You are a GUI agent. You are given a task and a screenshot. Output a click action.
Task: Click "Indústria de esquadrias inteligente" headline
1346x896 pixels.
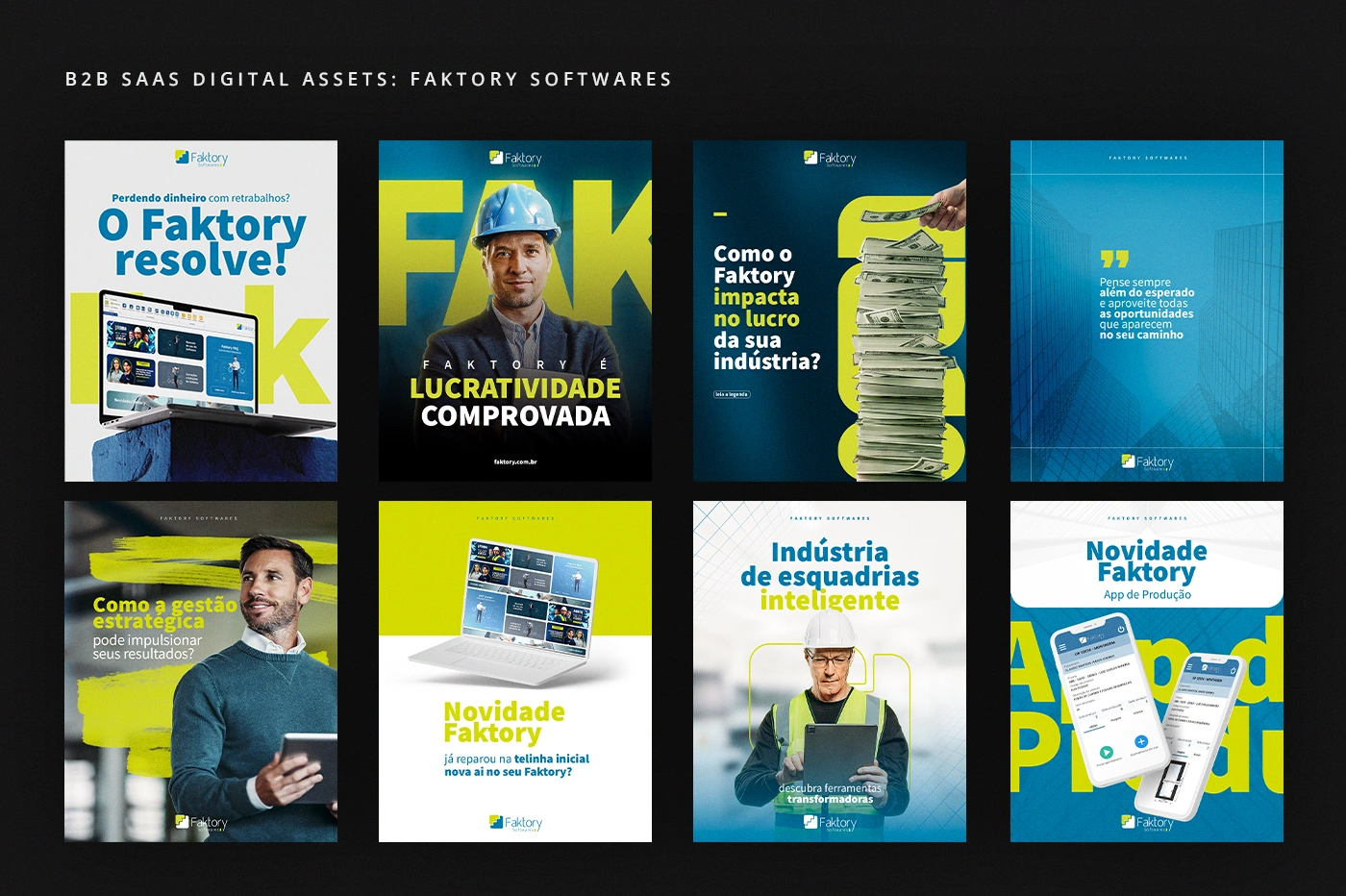830,576
